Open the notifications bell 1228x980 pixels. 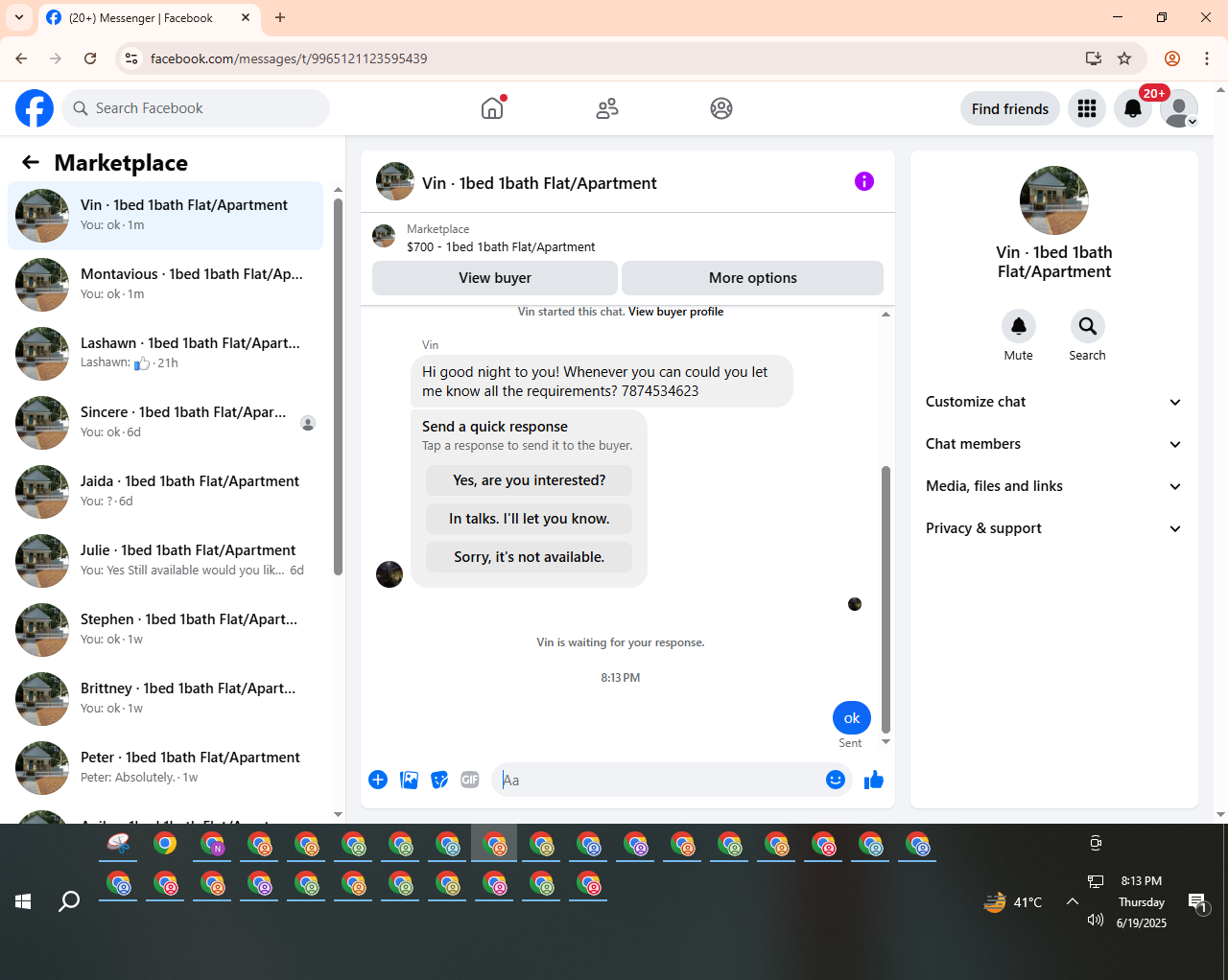(1133, 108)
